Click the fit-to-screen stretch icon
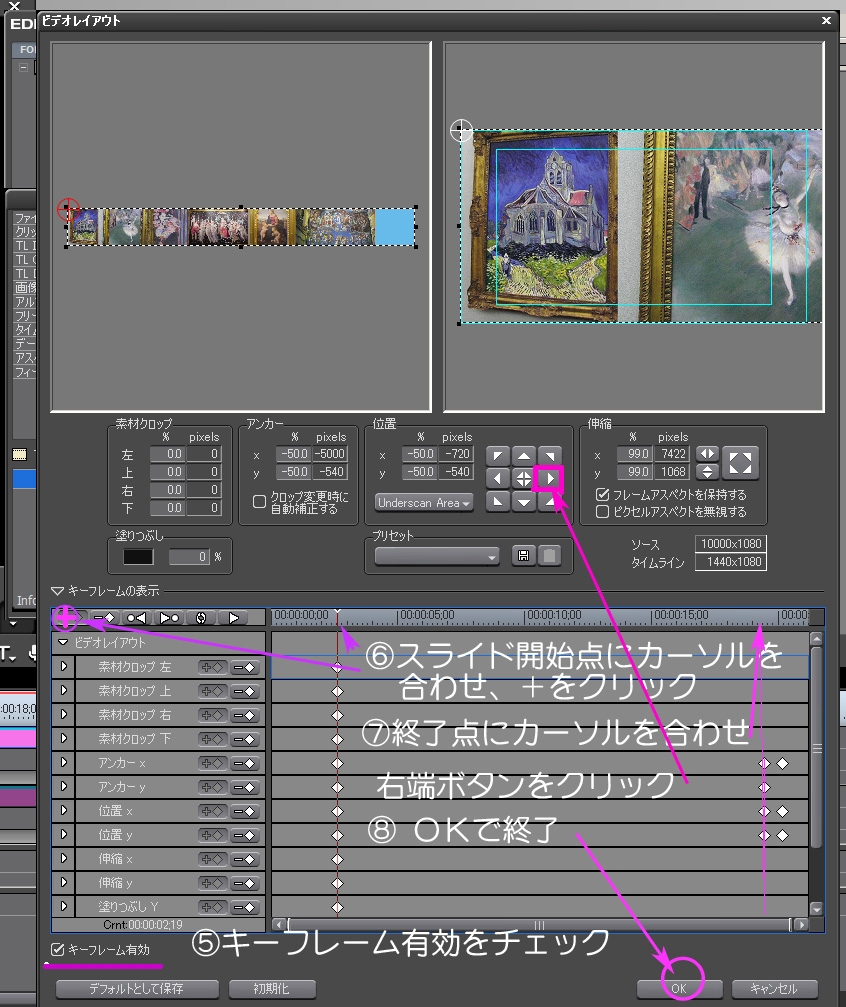 click(x=742, y=463)
